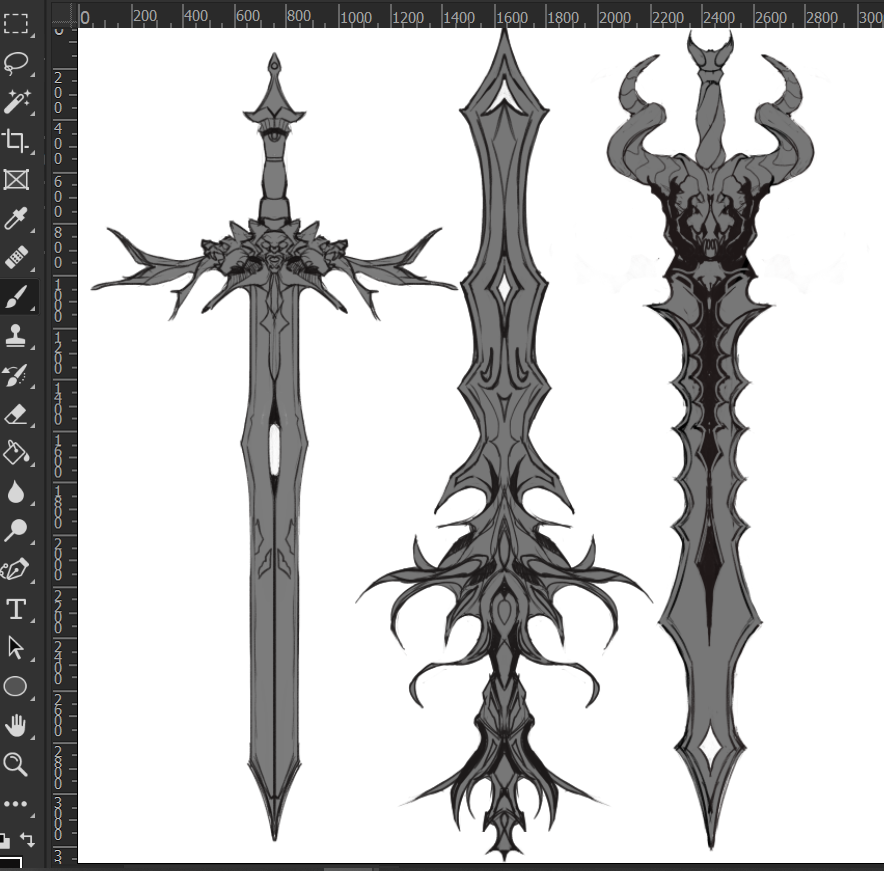Select the Ellipse shape tool
884x871 pixels.
click(16, 687)
